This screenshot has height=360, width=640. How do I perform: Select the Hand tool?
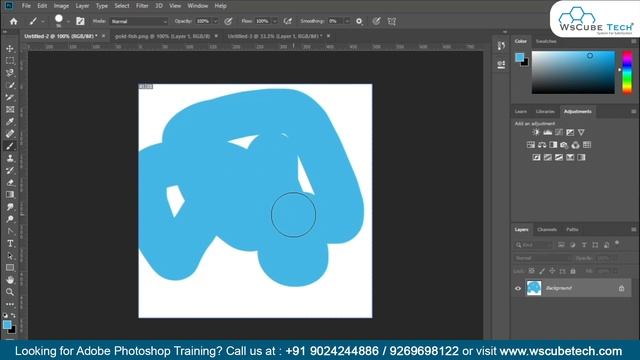click(10, 280)
